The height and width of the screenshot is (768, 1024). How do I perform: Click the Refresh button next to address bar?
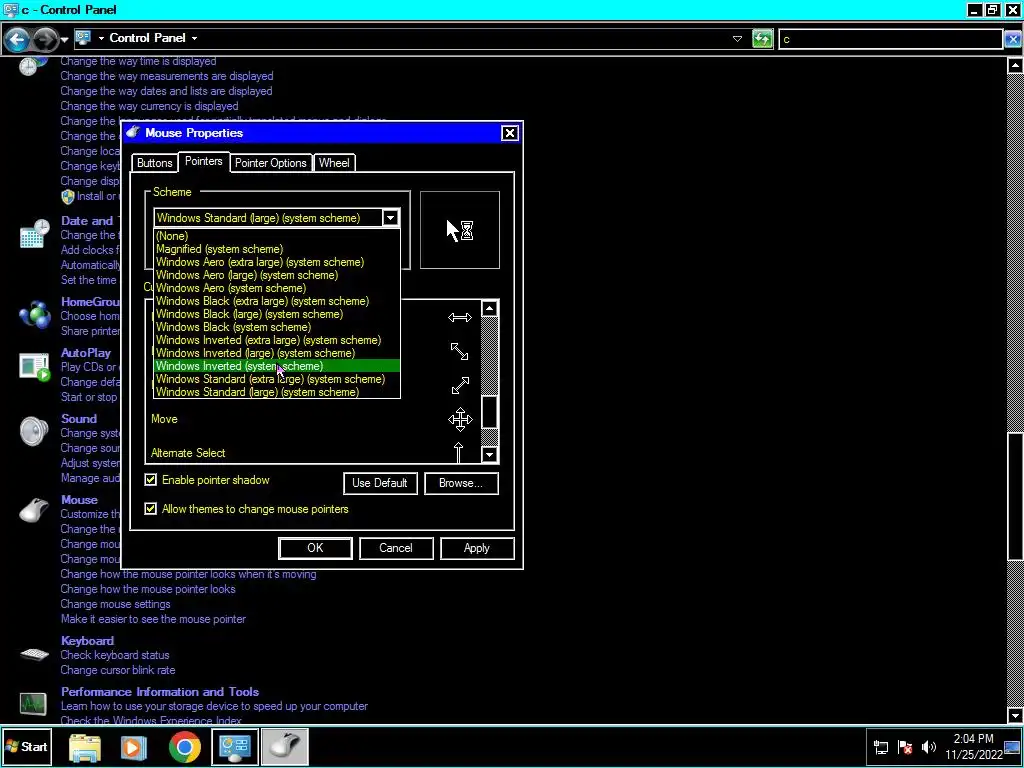point(762,39)
